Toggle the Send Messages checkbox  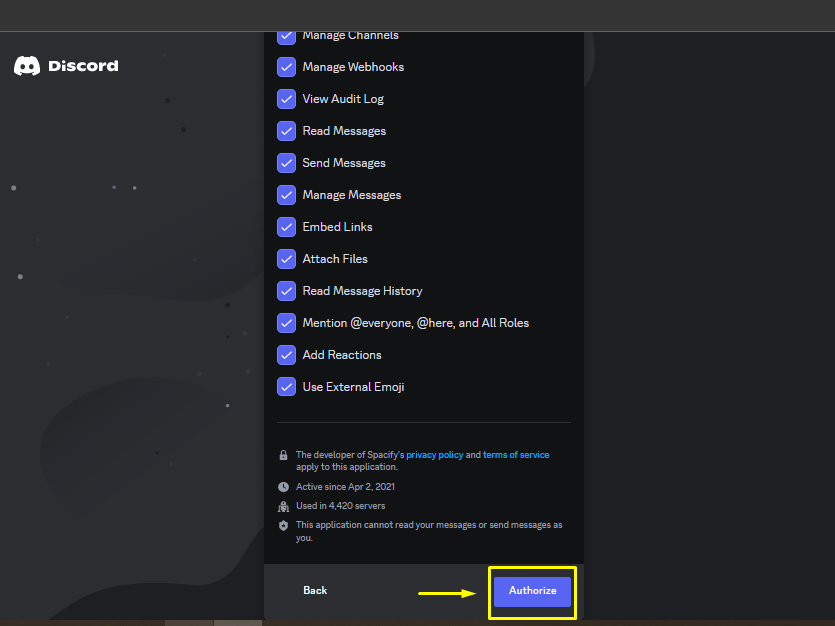pos(286,163)
